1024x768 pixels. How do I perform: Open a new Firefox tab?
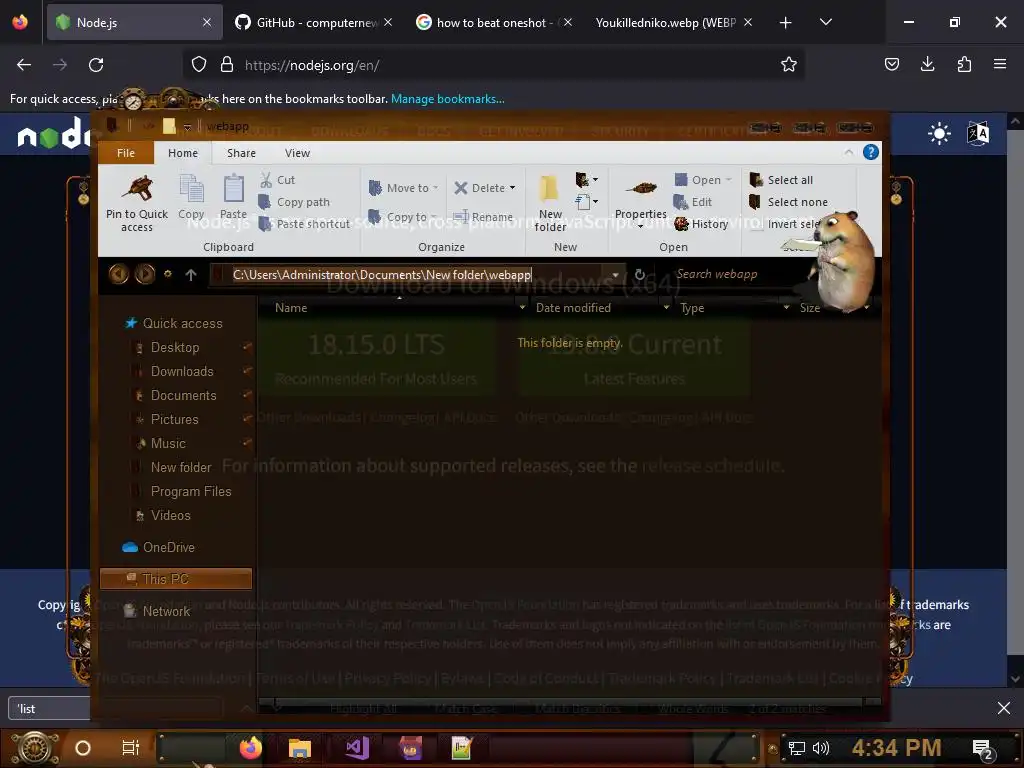coord(786,22)
